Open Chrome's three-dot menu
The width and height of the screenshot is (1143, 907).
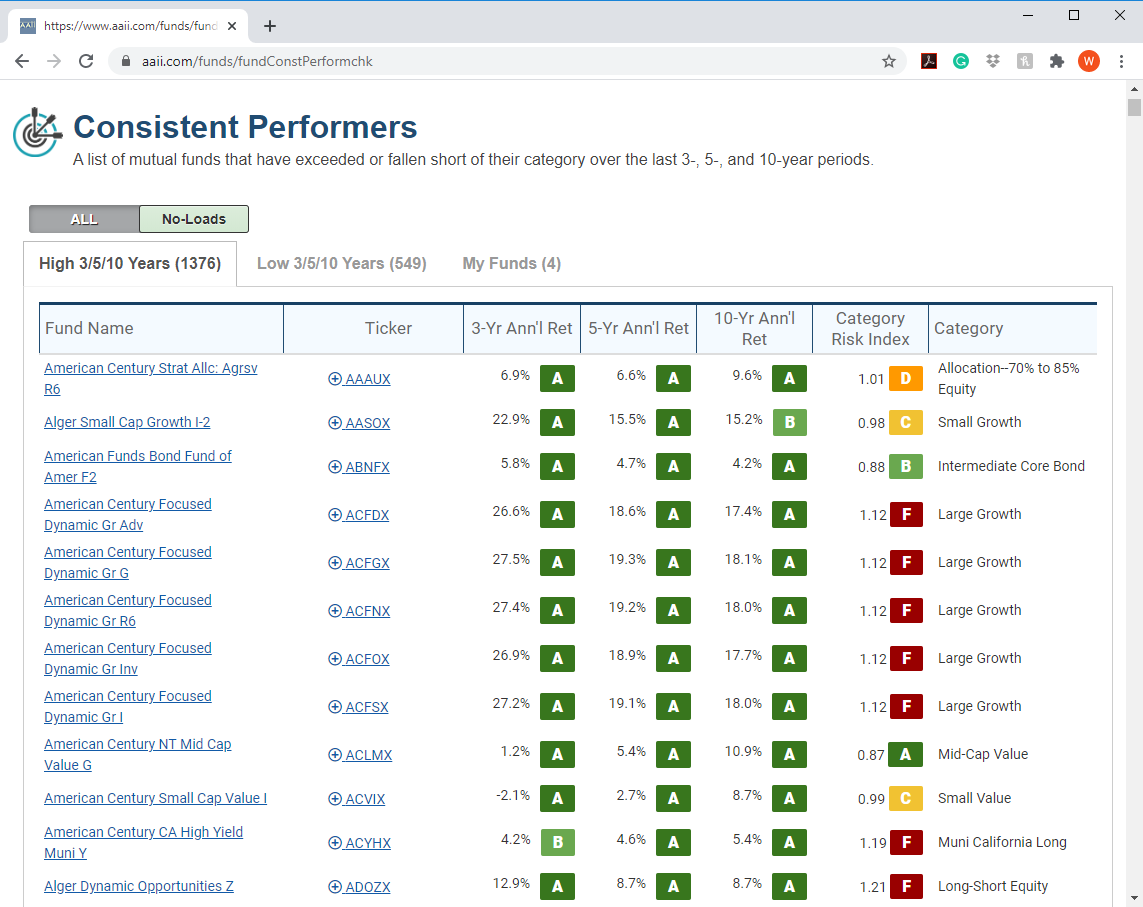[x=1121, y=61]
